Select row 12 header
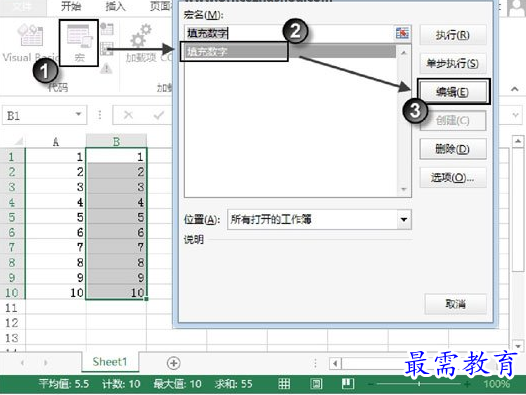Screen dimensions: 526x395 [12, 323]
